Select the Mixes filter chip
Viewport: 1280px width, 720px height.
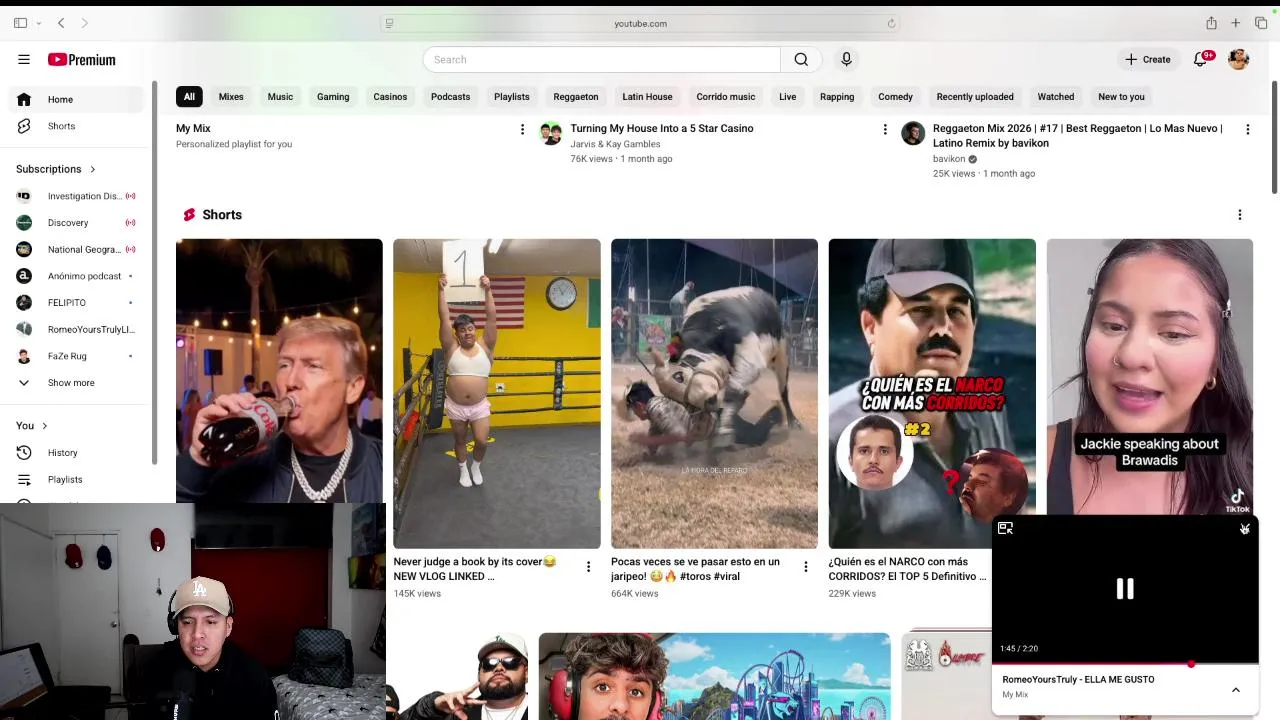click(231, 97)
